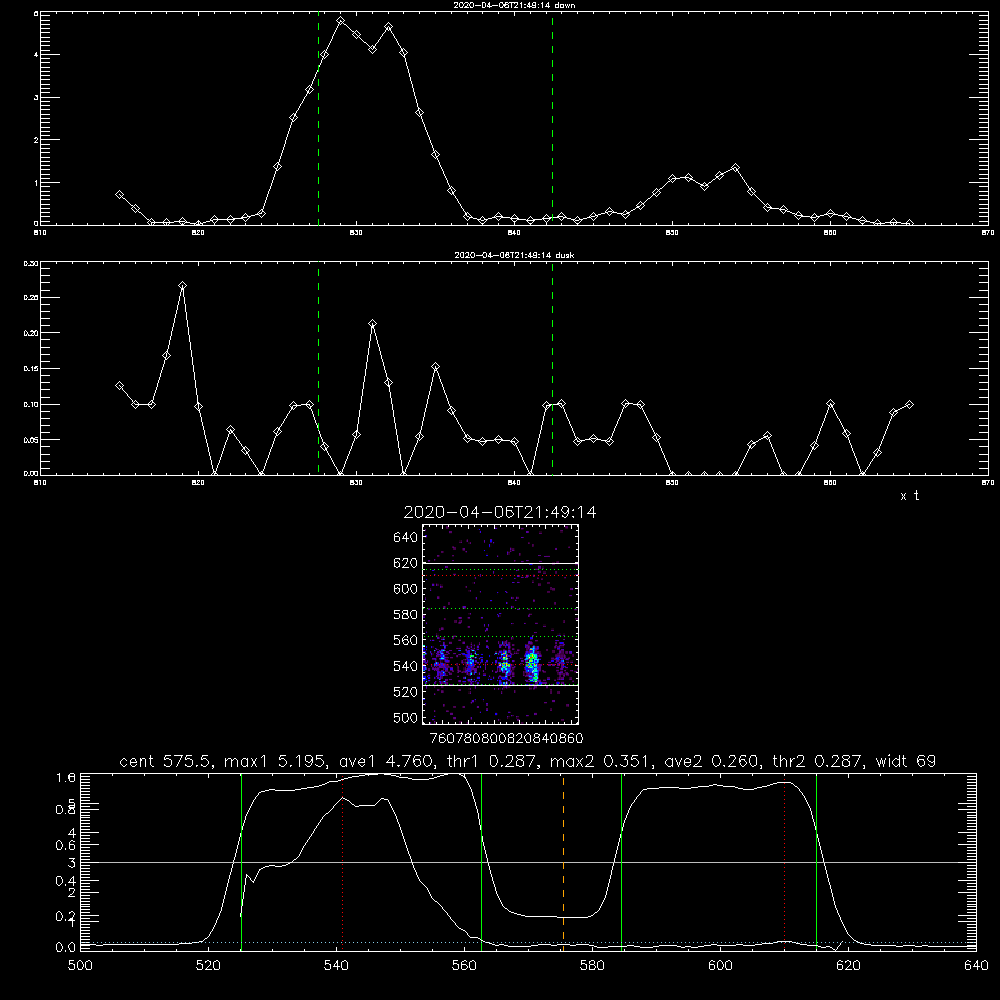Open the spectral heatmap image panel

coord(500,624)
